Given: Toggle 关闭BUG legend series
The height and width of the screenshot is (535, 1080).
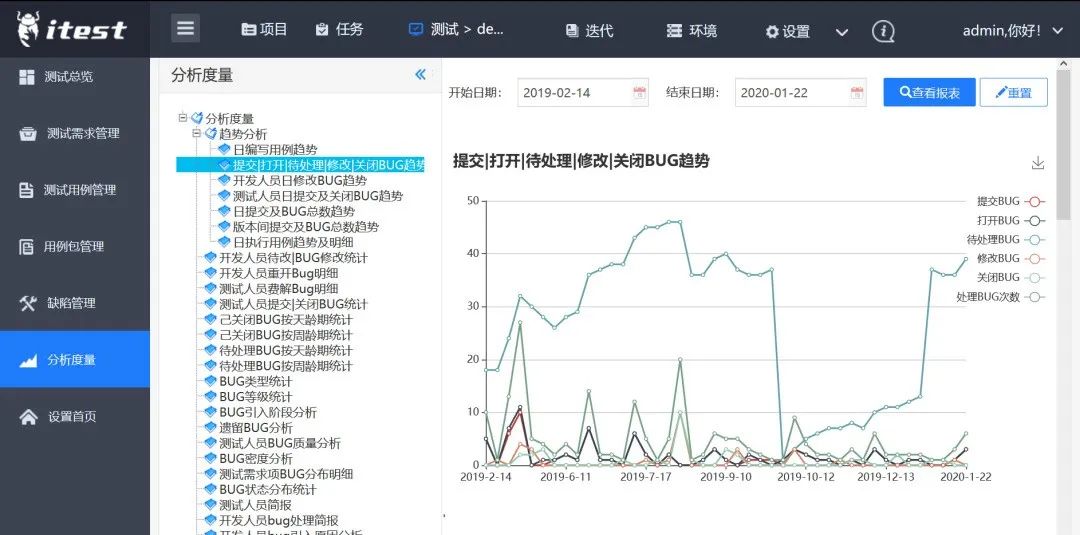Looking at the screenshot, I should click(x=1010, y=277).
